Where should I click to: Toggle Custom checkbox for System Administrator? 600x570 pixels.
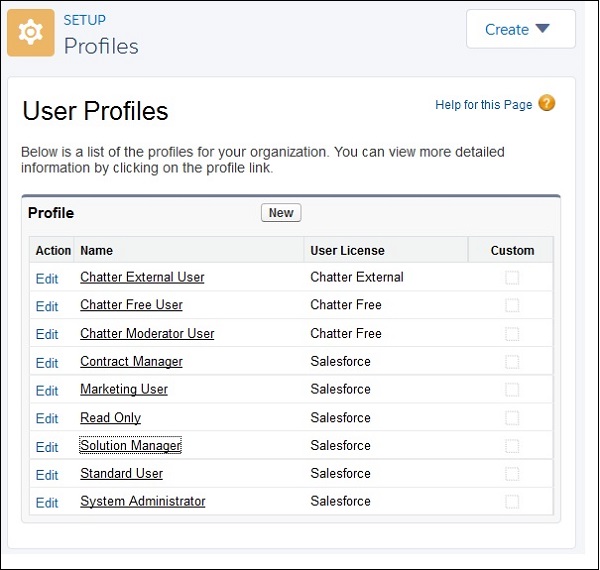pyautogui.click(x=512, y=502)
